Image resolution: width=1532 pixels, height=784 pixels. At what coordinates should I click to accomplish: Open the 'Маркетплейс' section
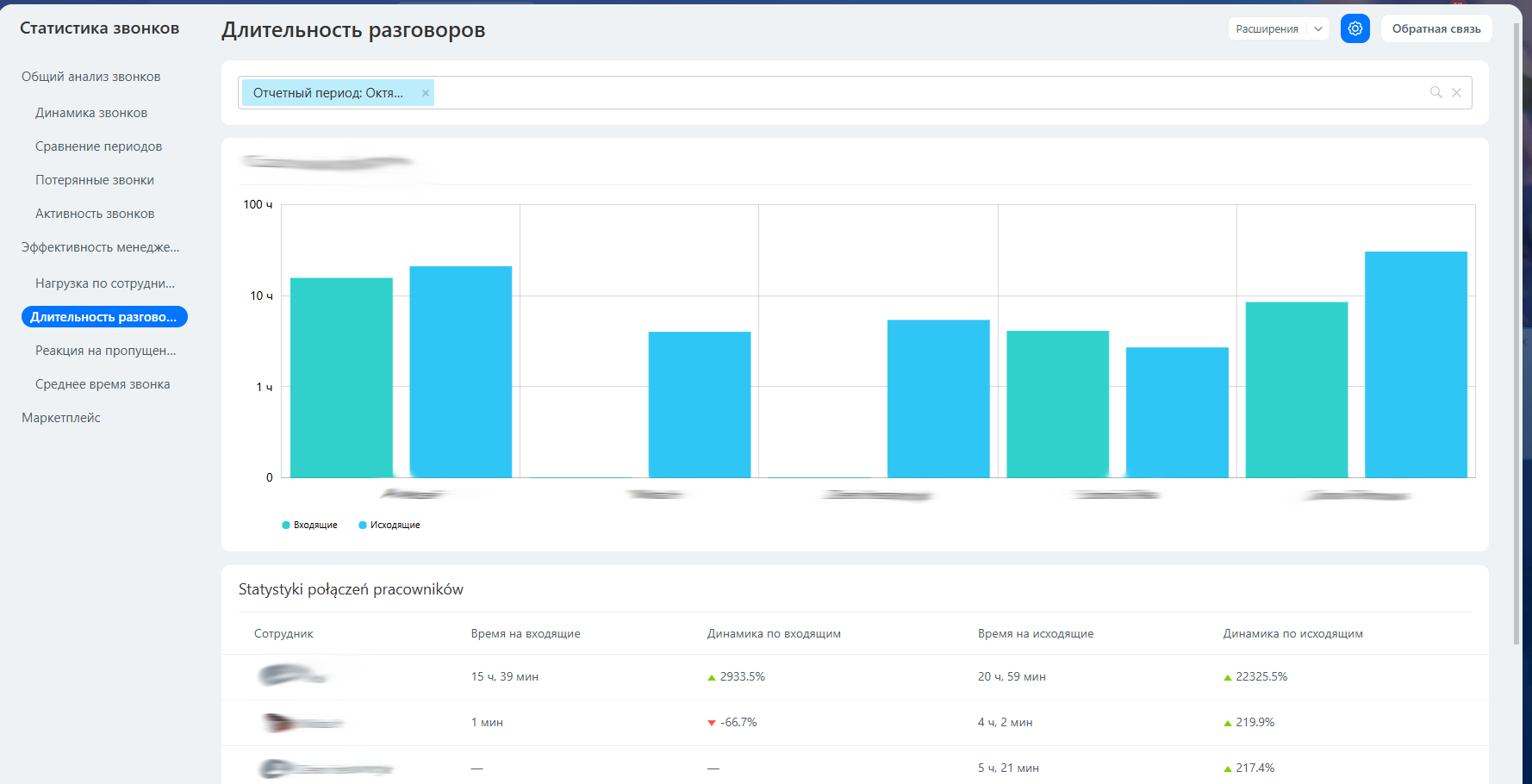pyautogui.click(x=61, y=418)
